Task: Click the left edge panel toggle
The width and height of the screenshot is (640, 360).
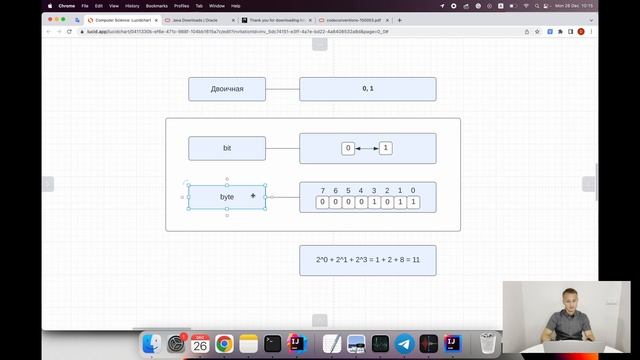Action: 48,184
